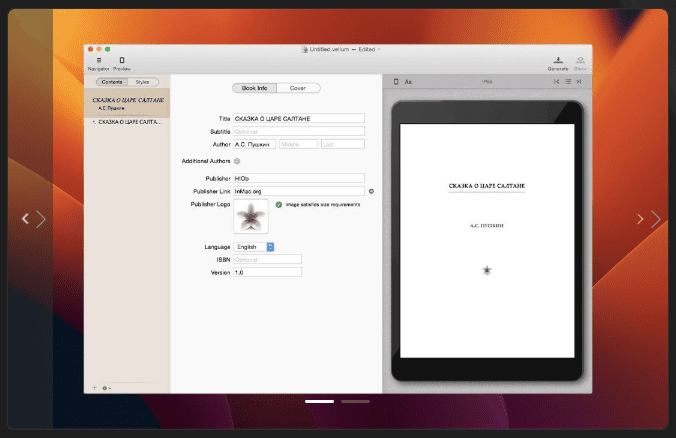Select the Book Info tab
The image size is (676, 438).
click(254, 88)
